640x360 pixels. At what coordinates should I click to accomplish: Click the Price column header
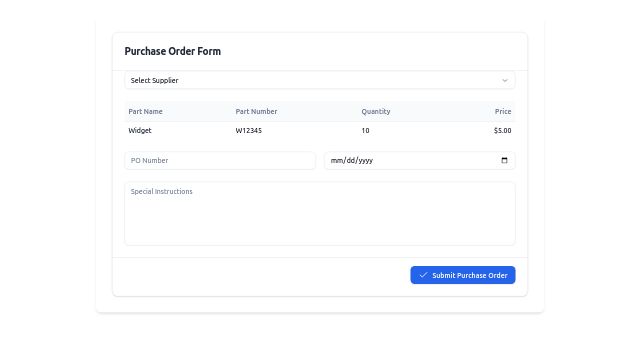point(503,111)
